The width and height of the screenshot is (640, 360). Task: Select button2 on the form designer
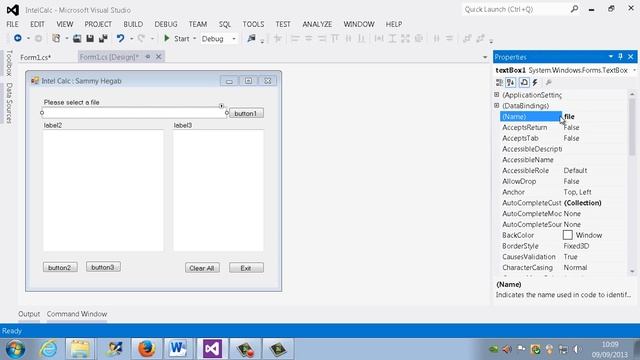60,267
